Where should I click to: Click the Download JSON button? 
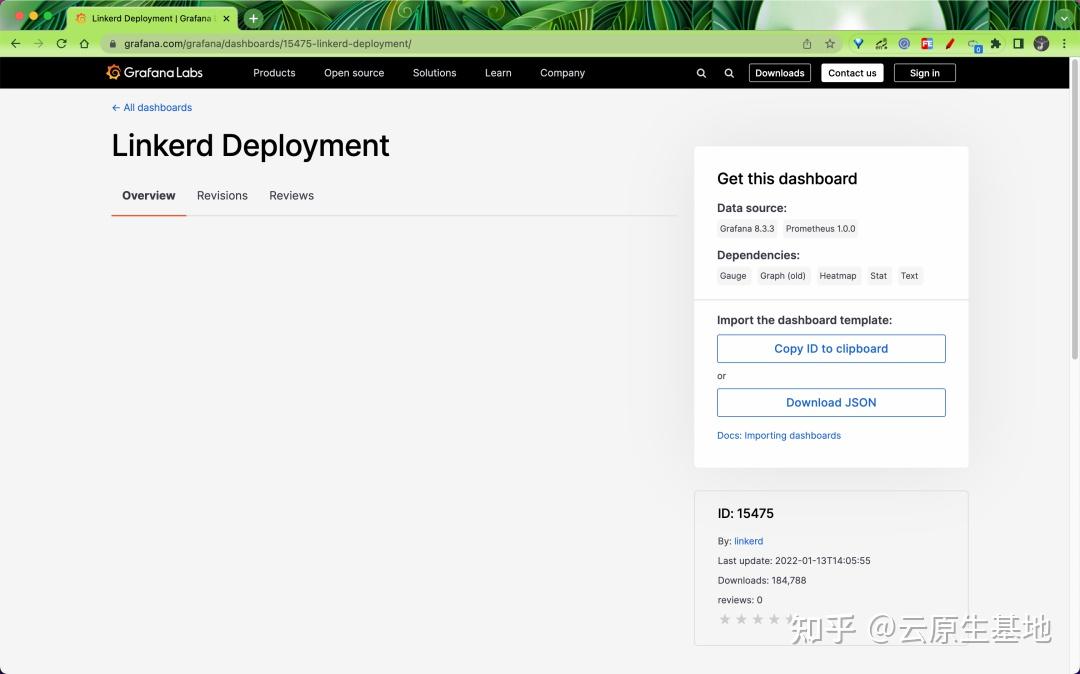tap(831, 402)
